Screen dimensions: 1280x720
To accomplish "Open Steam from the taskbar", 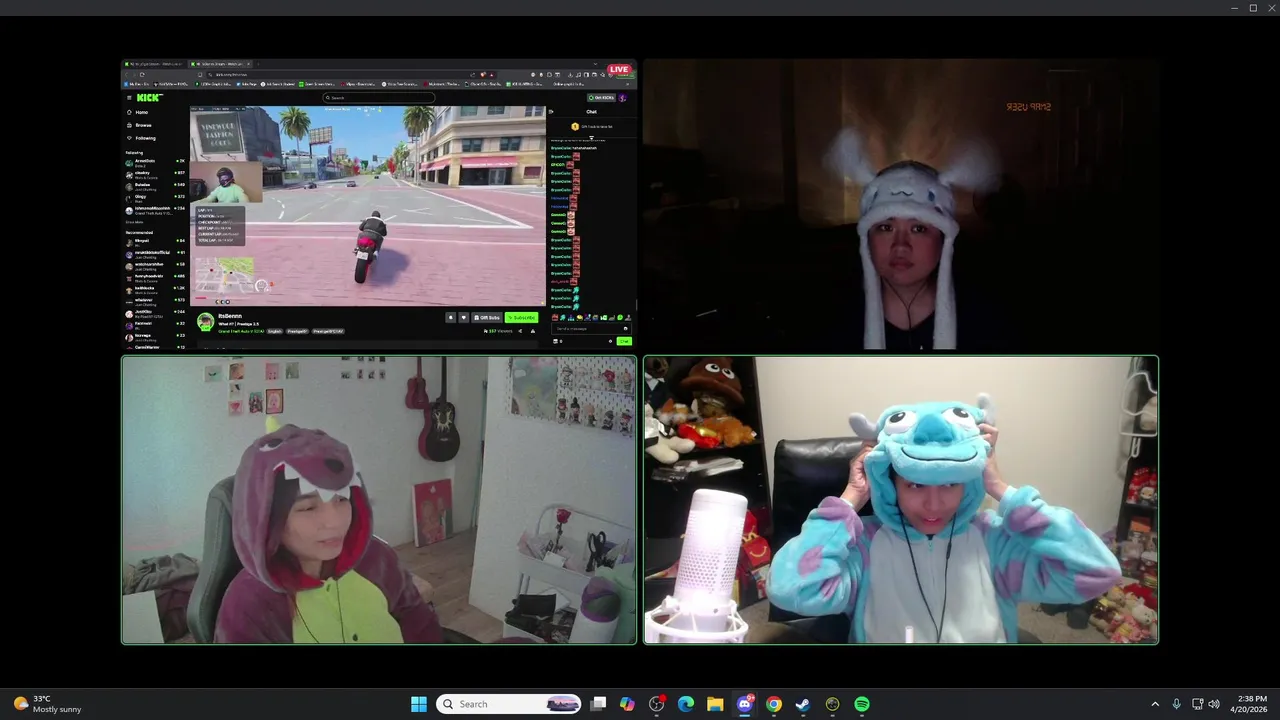I will pos(803,704).
